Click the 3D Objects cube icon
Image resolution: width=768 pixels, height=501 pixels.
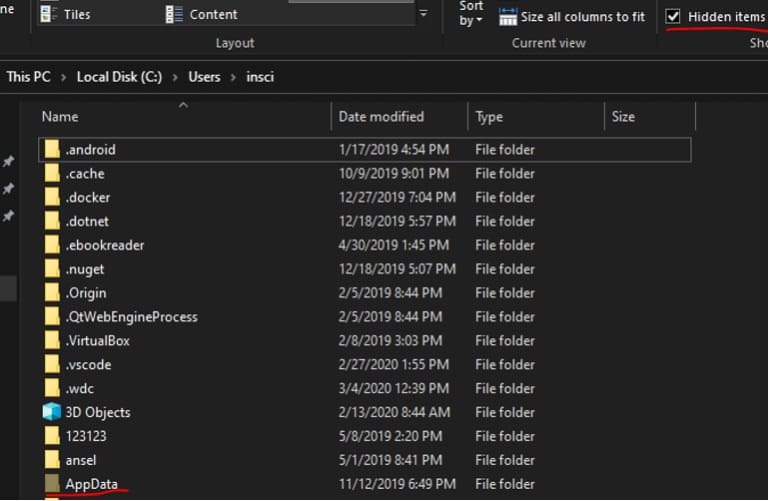pyautogui.click(x=52, y=412)
